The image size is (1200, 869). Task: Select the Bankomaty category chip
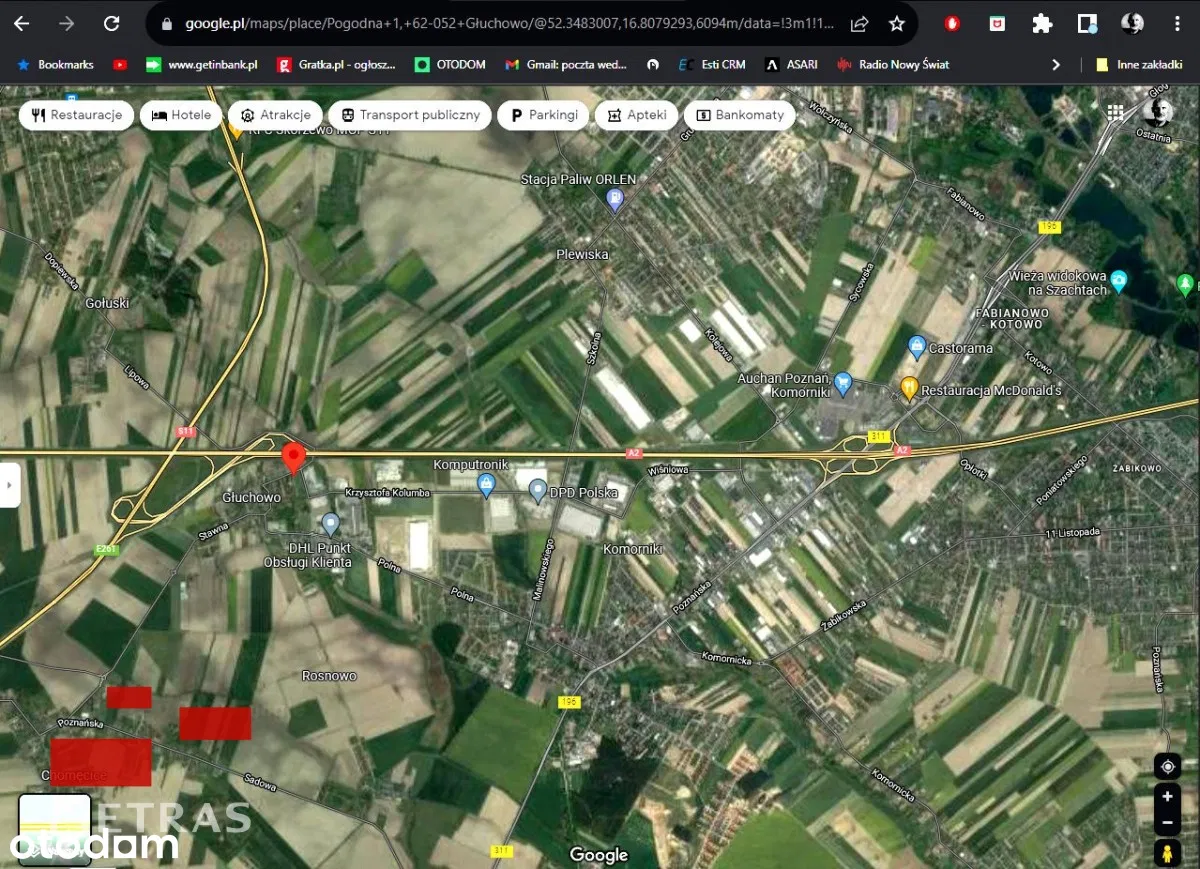pos(740,115)
